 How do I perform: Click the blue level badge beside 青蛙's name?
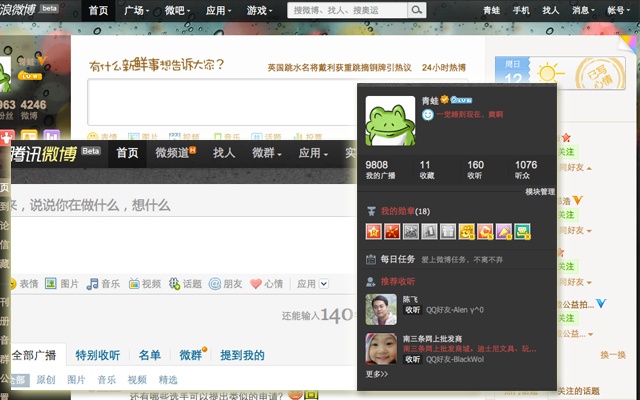pos(461,100)
